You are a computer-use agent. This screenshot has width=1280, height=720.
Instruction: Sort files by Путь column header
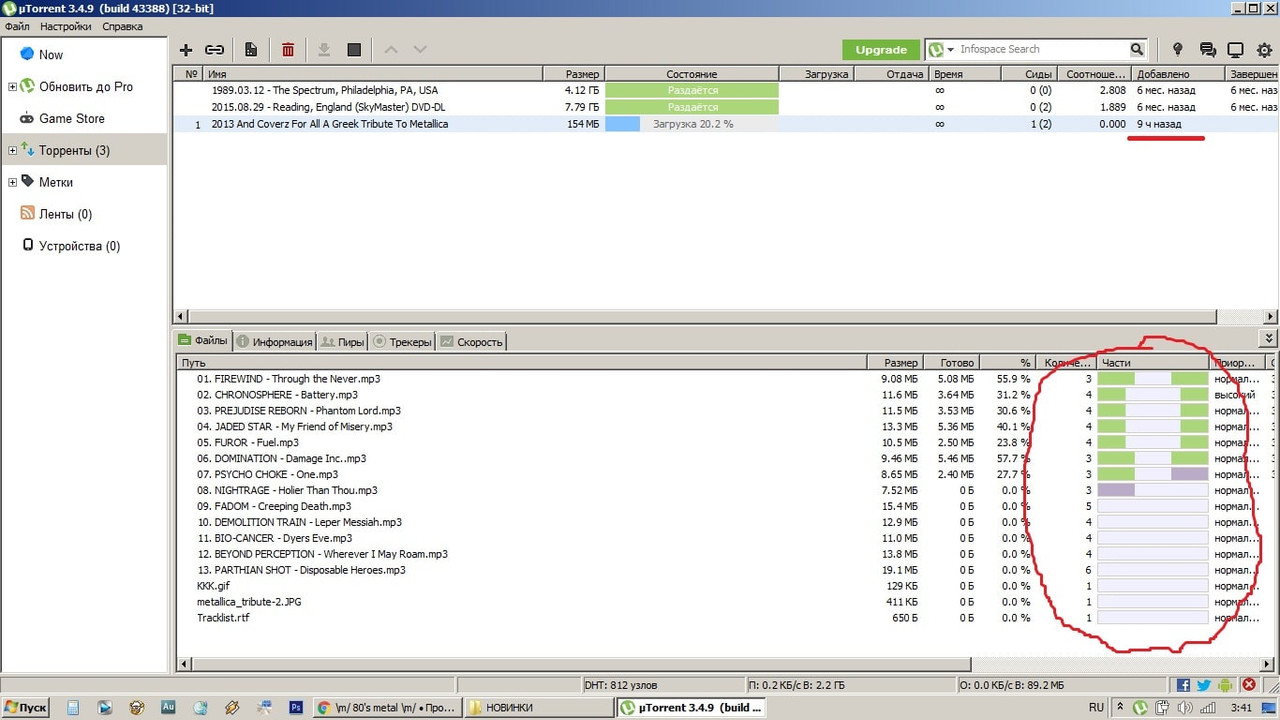click(520, 362)
